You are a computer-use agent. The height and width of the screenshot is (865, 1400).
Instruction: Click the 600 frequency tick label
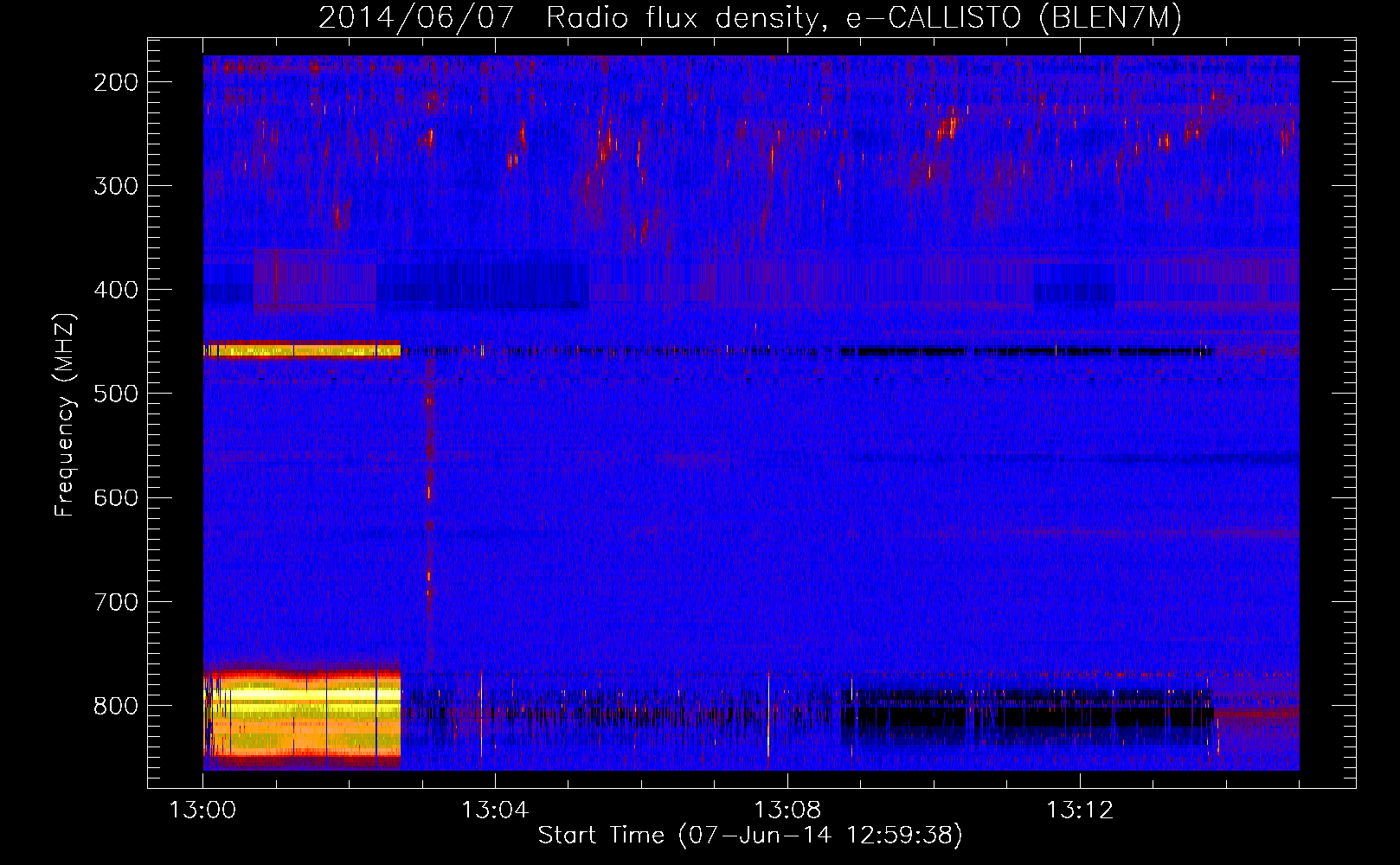click(116, 497)
